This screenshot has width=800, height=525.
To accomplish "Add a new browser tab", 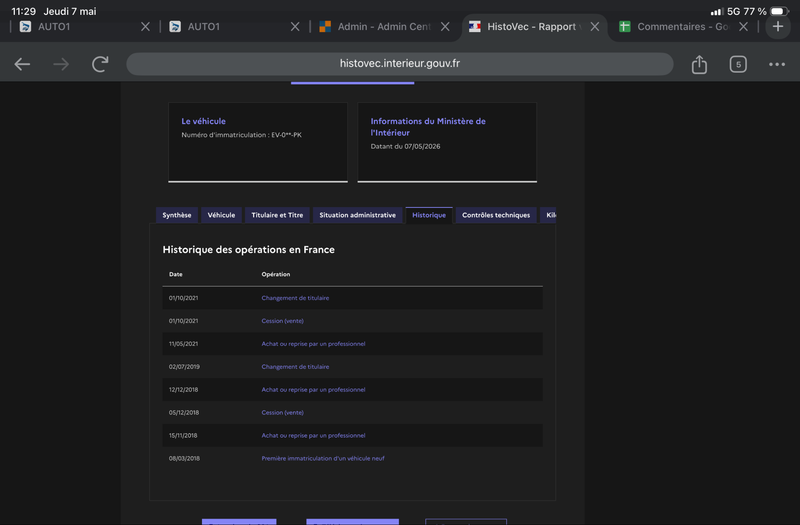I will click(778, 27).
